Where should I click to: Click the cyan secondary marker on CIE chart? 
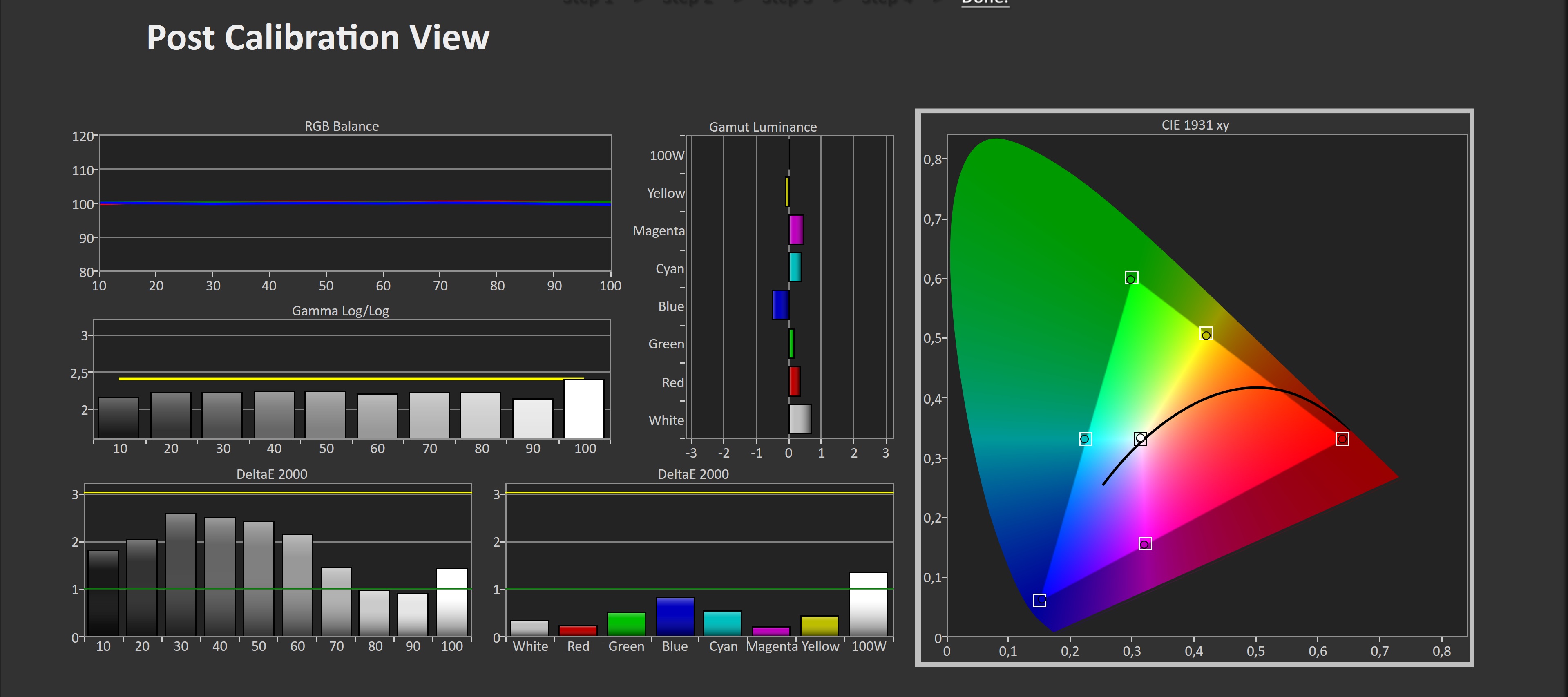[x=1085, y=439]
